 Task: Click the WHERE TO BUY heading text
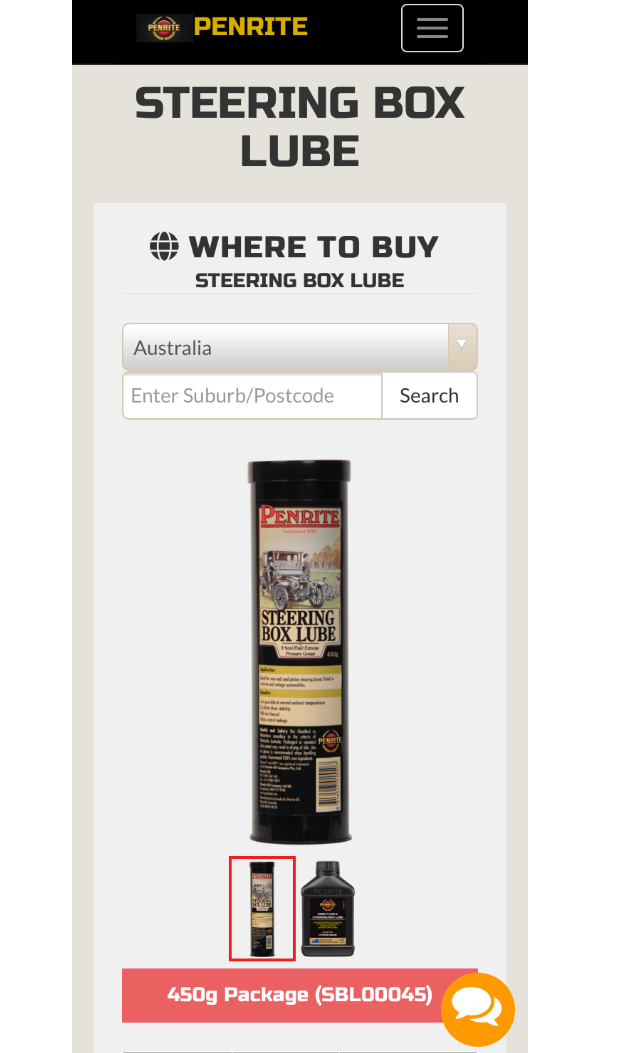tap(314, 246)
